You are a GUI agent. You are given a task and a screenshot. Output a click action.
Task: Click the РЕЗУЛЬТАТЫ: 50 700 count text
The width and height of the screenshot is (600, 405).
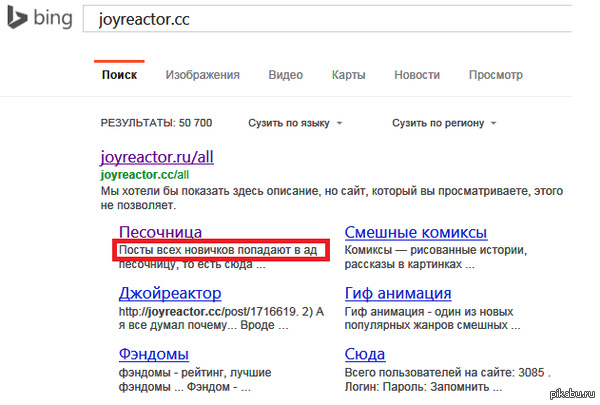[156, 123]
